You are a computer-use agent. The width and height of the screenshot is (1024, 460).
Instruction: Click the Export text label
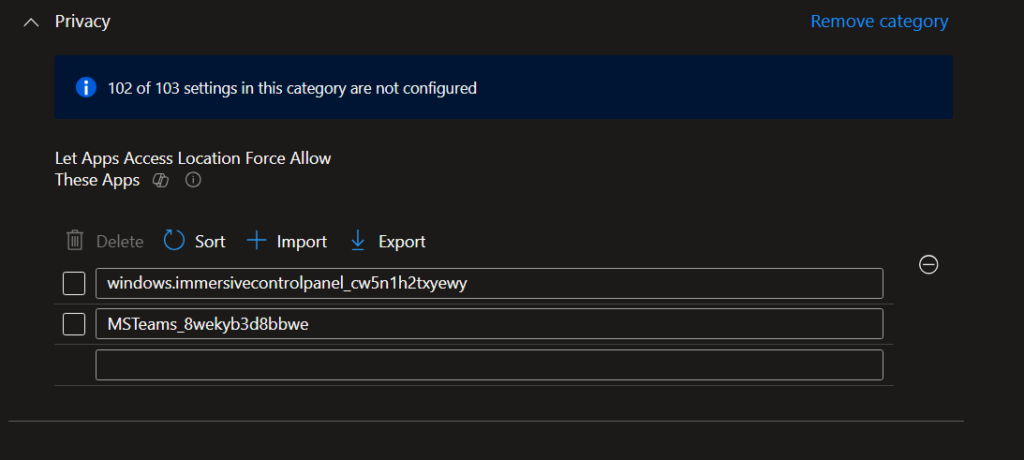coord(402,242)
